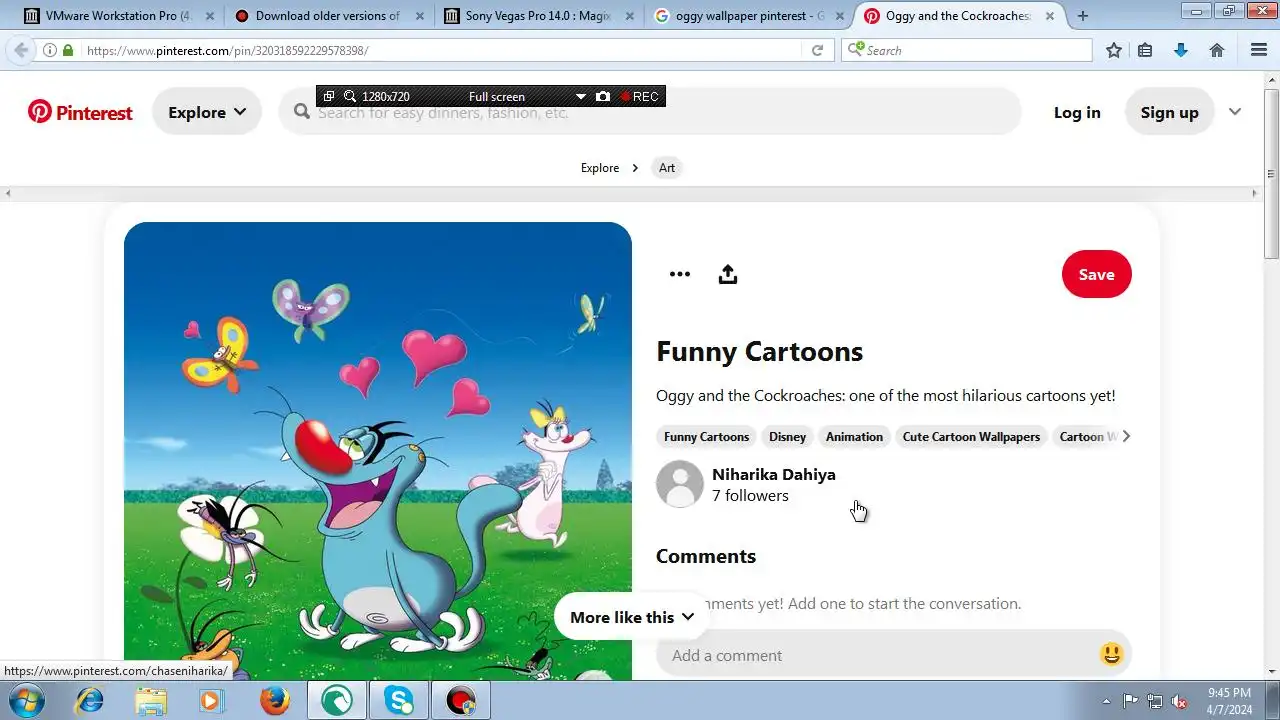Switch to Download older versions tab

(x=327, y=16)
